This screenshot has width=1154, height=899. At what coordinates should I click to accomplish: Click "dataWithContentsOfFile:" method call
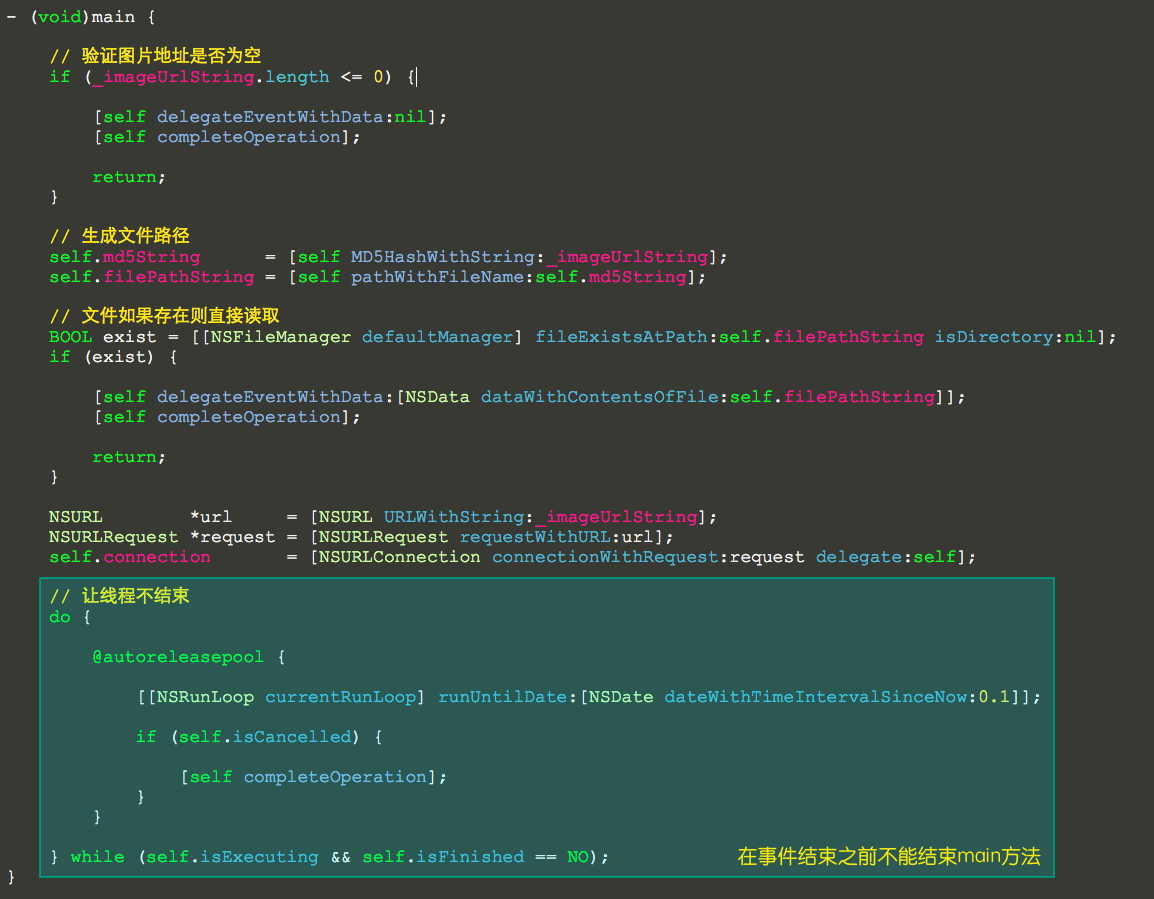pos(605,397)
